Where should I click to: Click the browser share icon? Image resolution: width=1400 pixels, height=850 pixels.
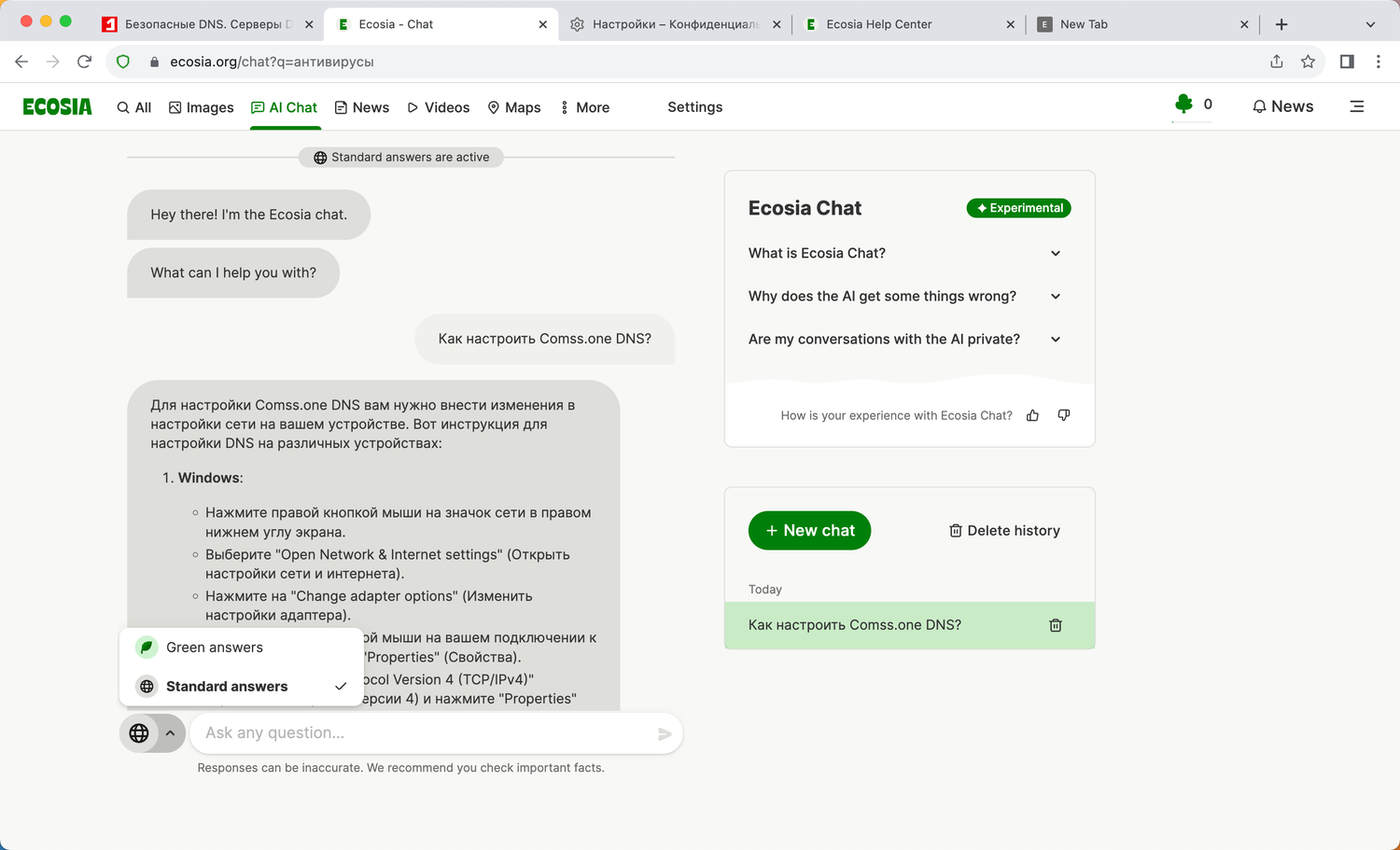pyautogui.click(x=1277, y=62)
